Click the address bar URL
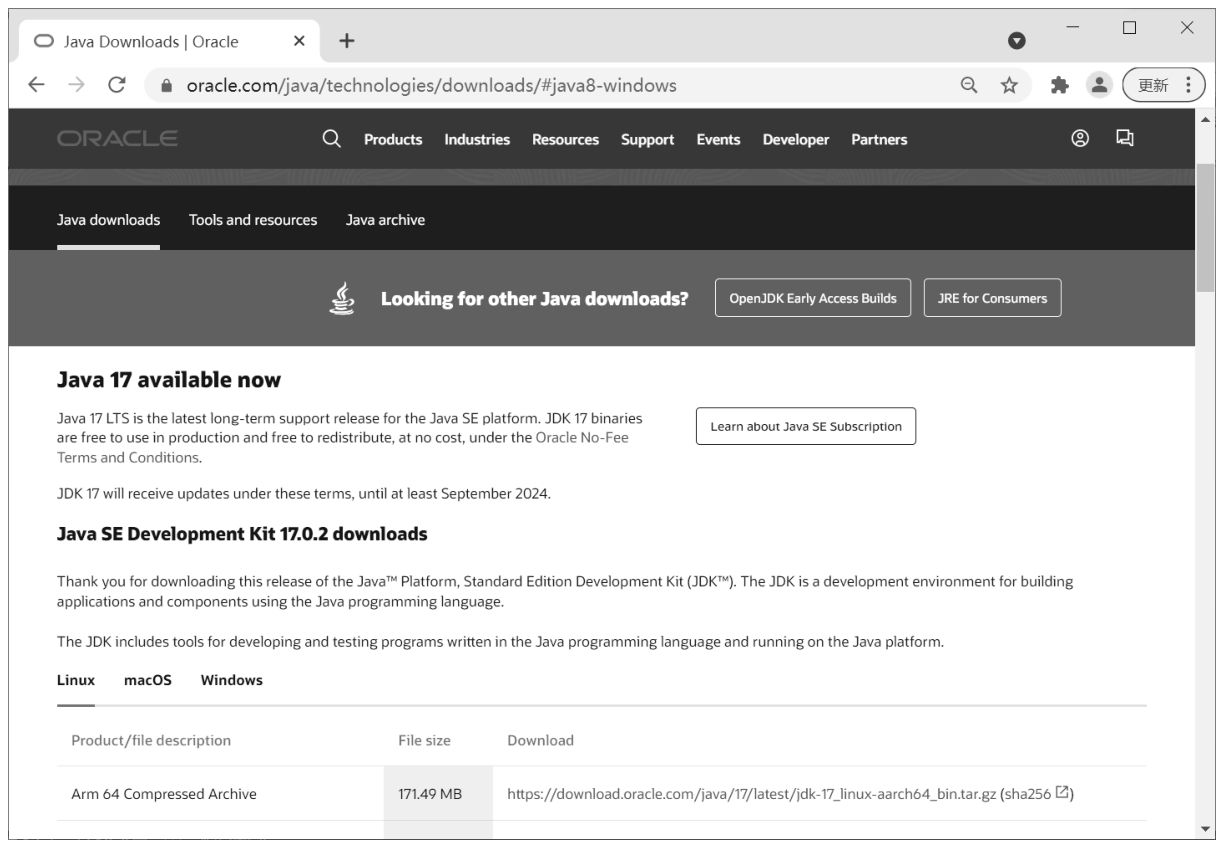The height and width of the screenshot is (847, 1224). [431, 86]
